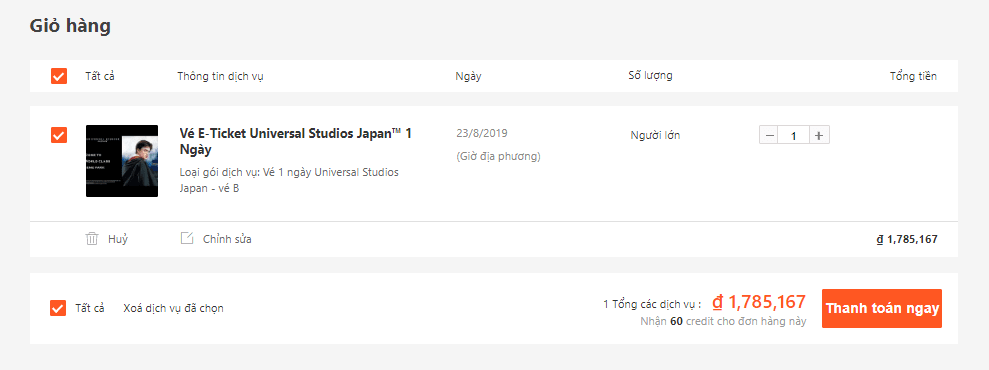The height and width of the screenshot is (370, 989).
Task: Toggle the header Tất cả checkbox
Action: click(59, 76)
